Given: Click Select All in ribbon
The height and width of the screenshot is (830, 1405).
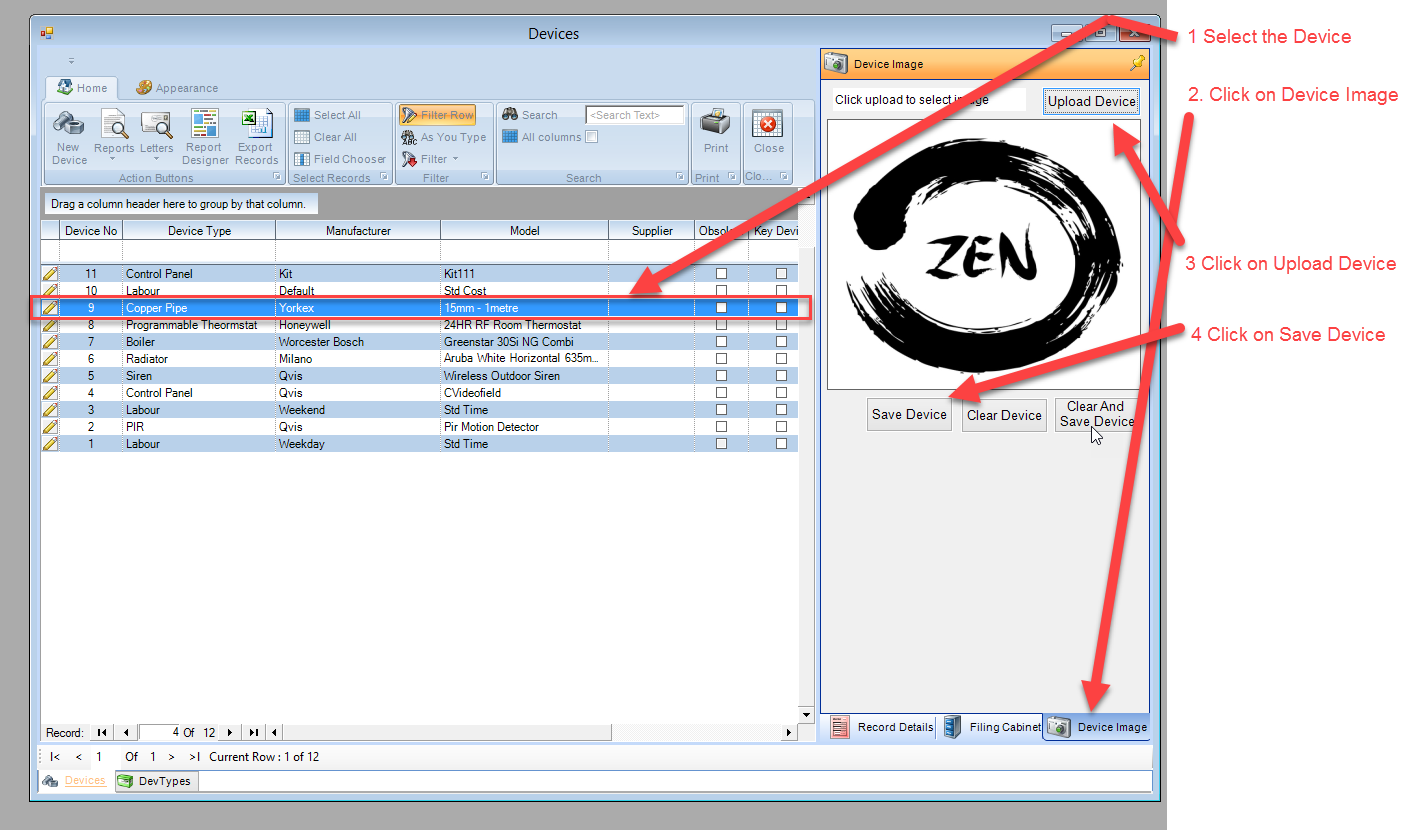Looking at the screenshot, I should point(327,115).
